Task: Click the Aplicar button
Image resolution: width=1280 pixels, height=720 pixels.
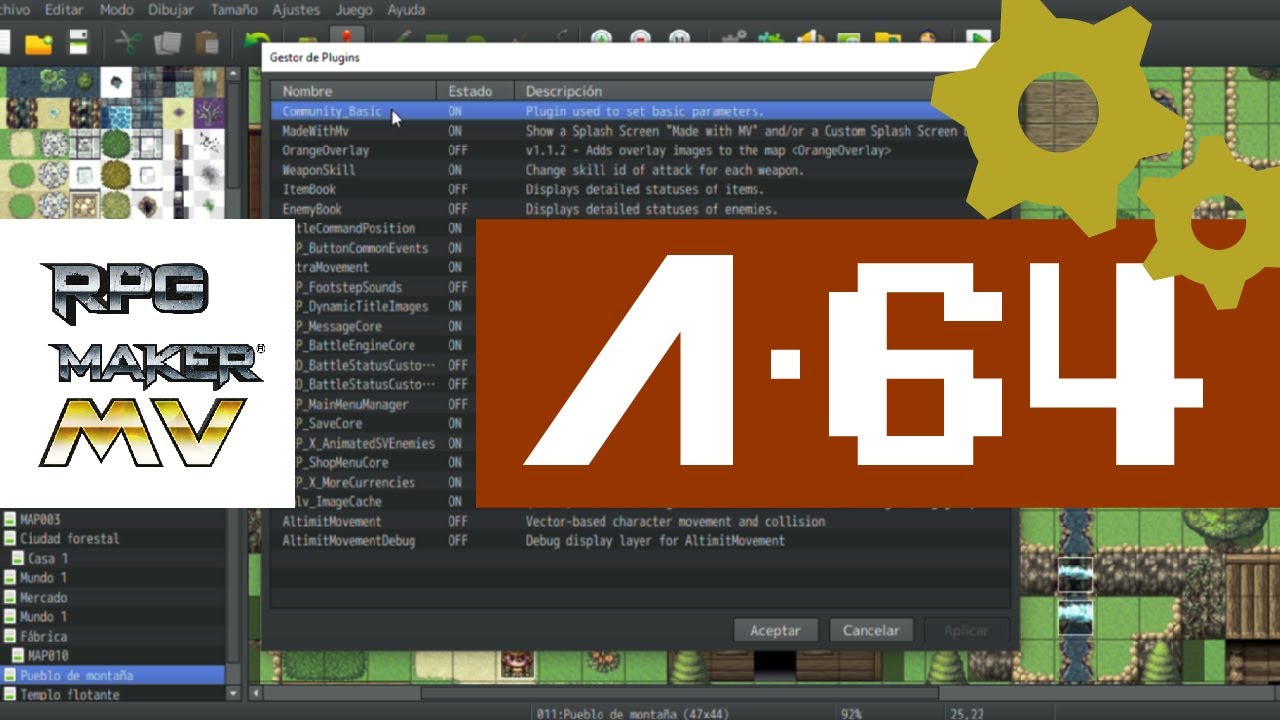Action: click(x=966, y=630)
